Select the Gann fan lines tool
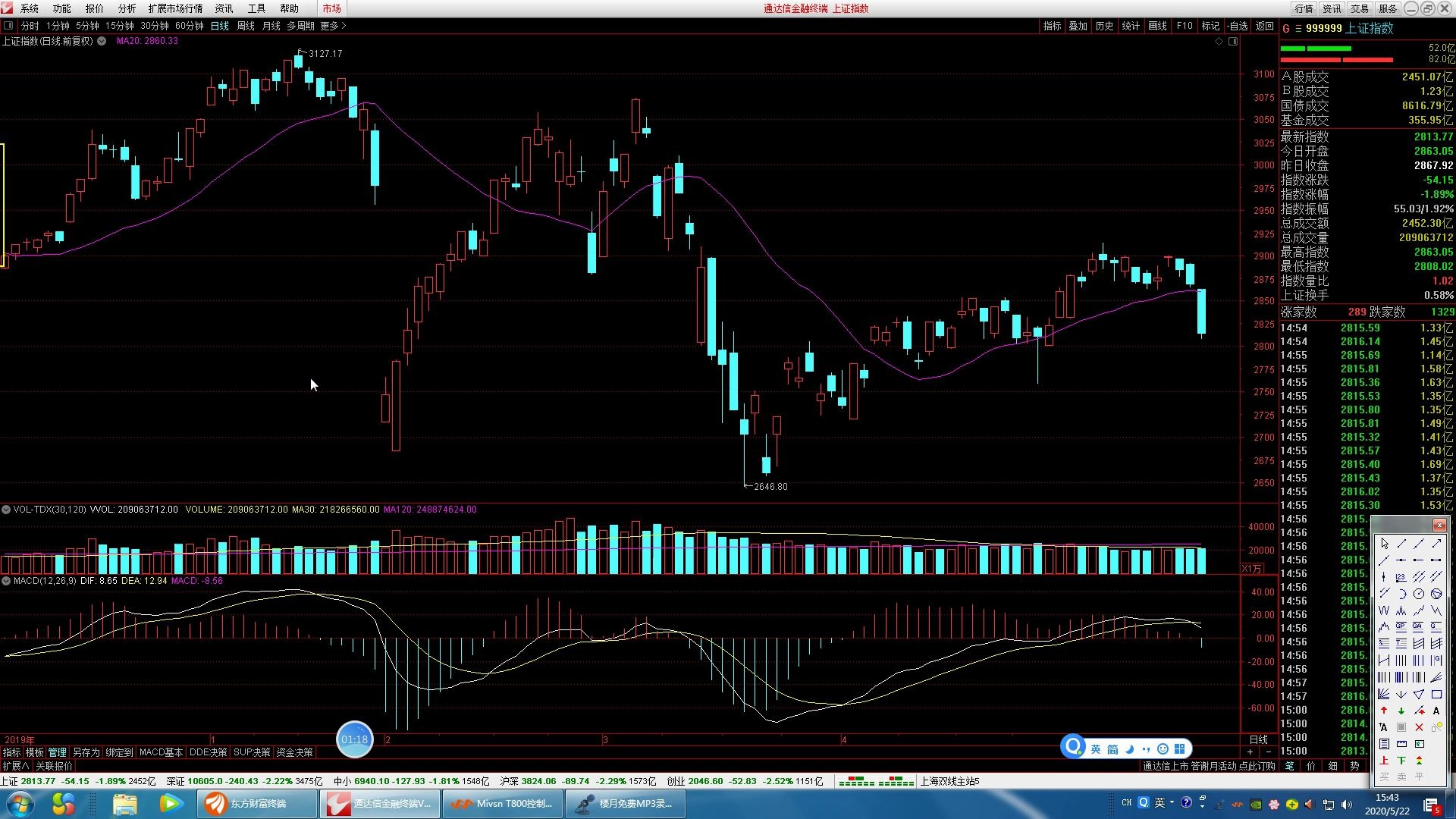1456x819 pixels. click(x=1384, y=695)
